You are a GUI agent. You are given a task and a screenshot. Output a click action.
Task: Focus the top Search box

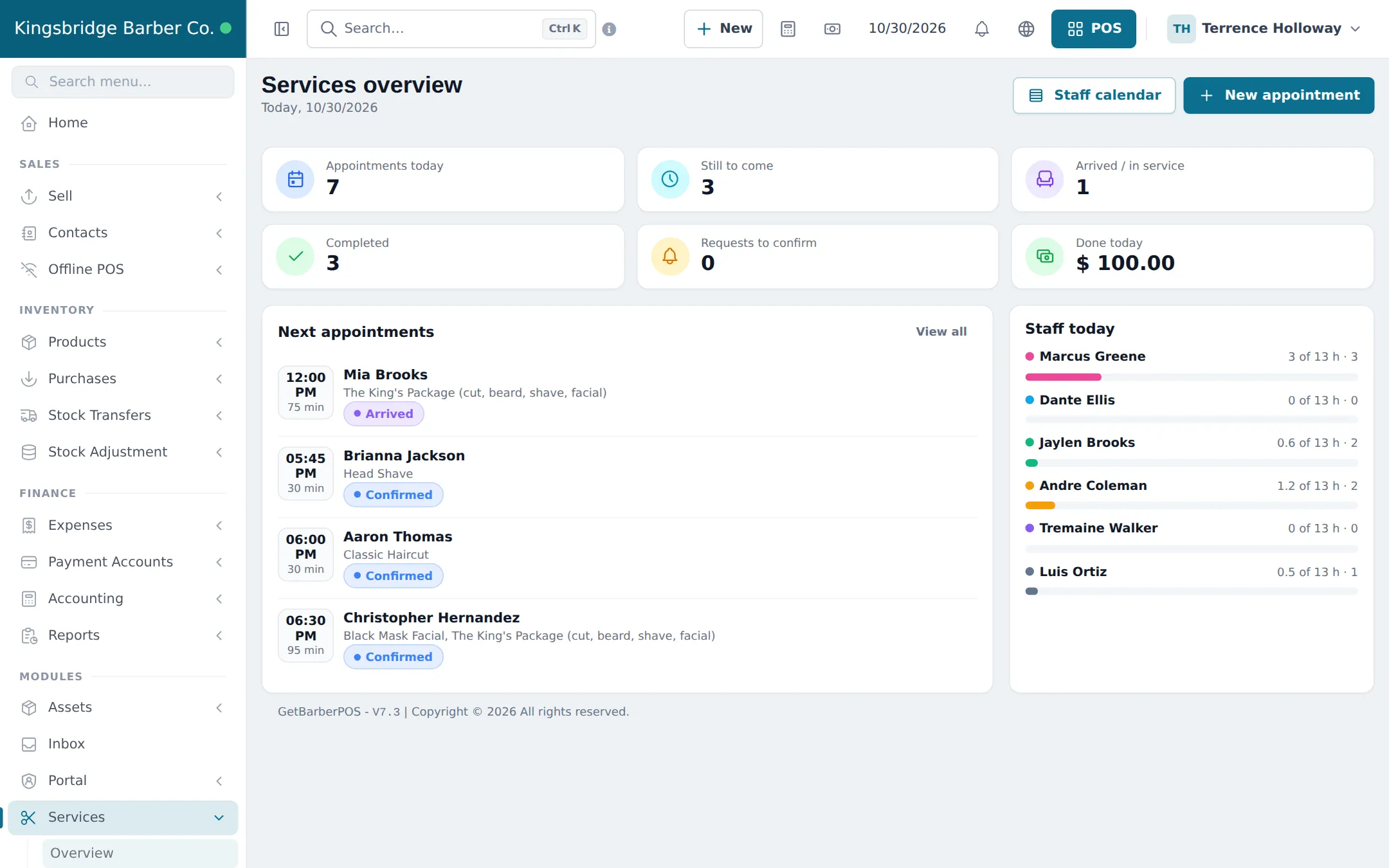[451, 29]
